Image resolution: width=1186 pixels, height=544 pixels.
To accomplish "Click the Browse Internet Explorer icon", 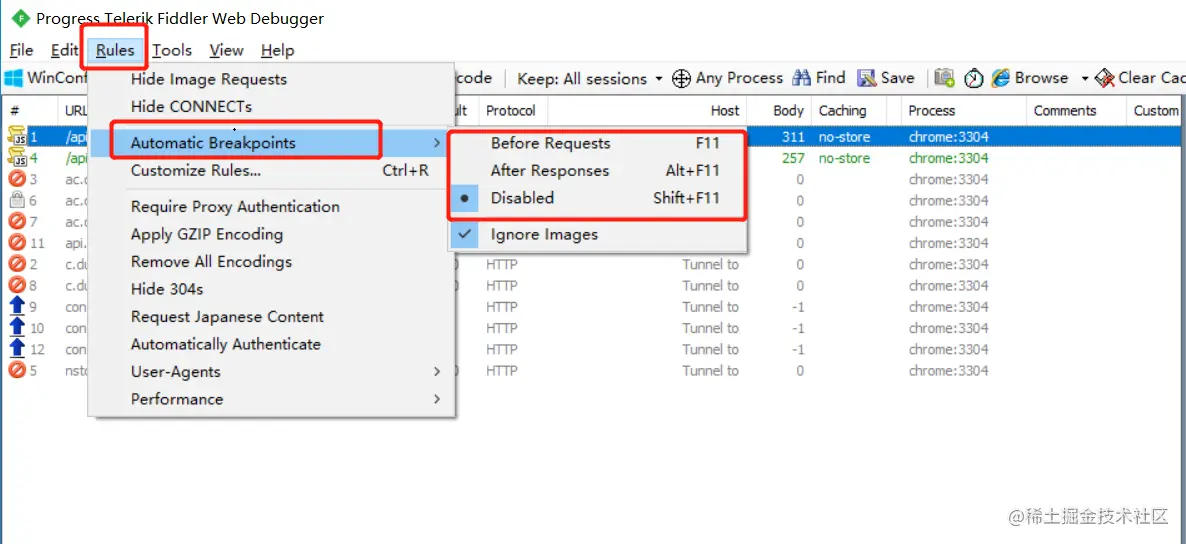I will (x=1001, y=78).
